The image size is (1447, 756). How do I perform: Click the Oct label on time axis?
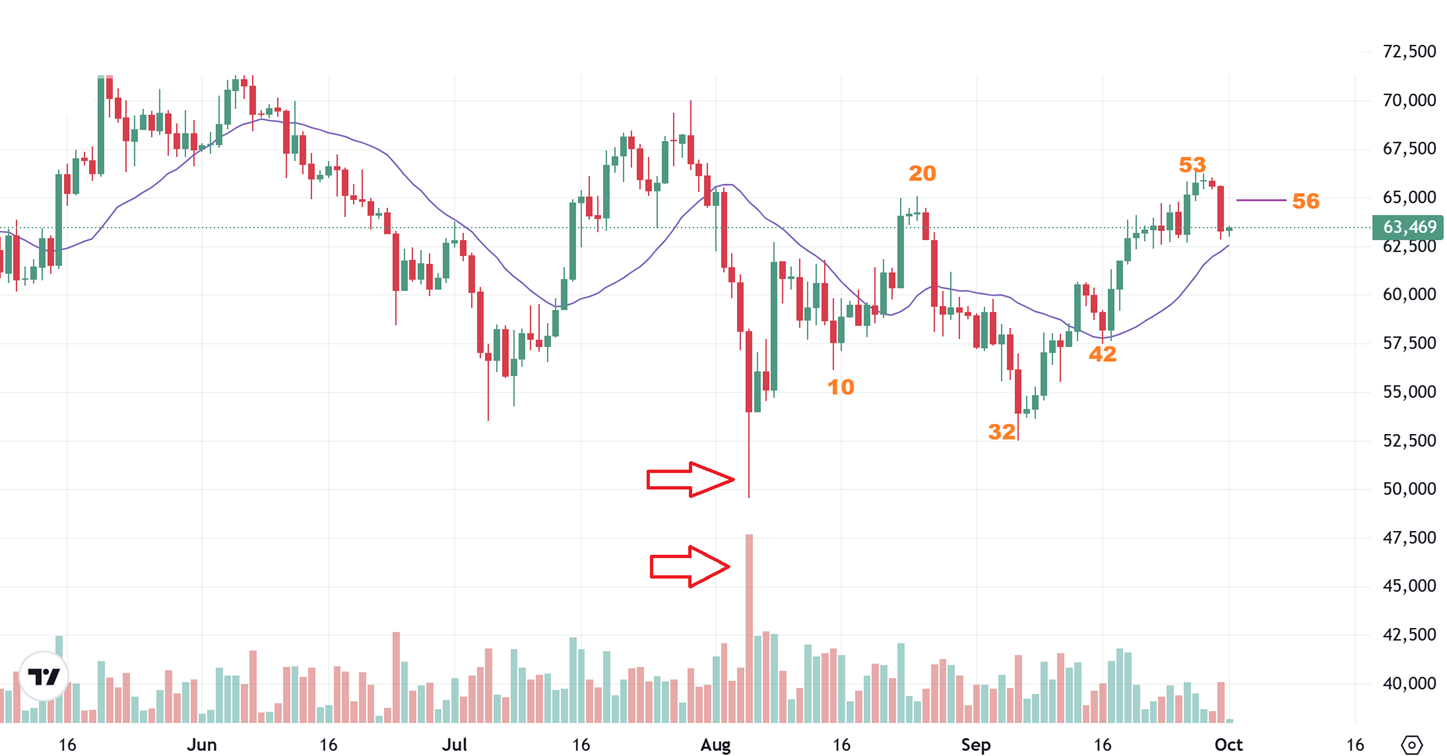[1228, 744]
